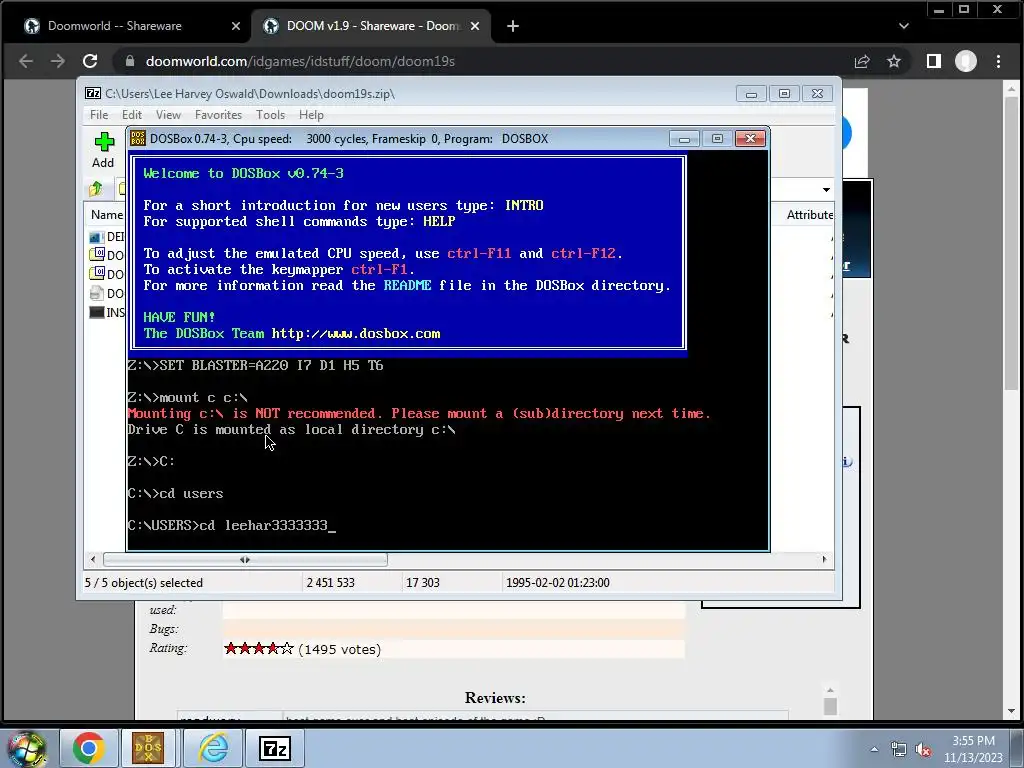Go forward in Chrome
The height and width of the screenshot is (768, 1024).
pyautogui.click(x=58, y=61)
